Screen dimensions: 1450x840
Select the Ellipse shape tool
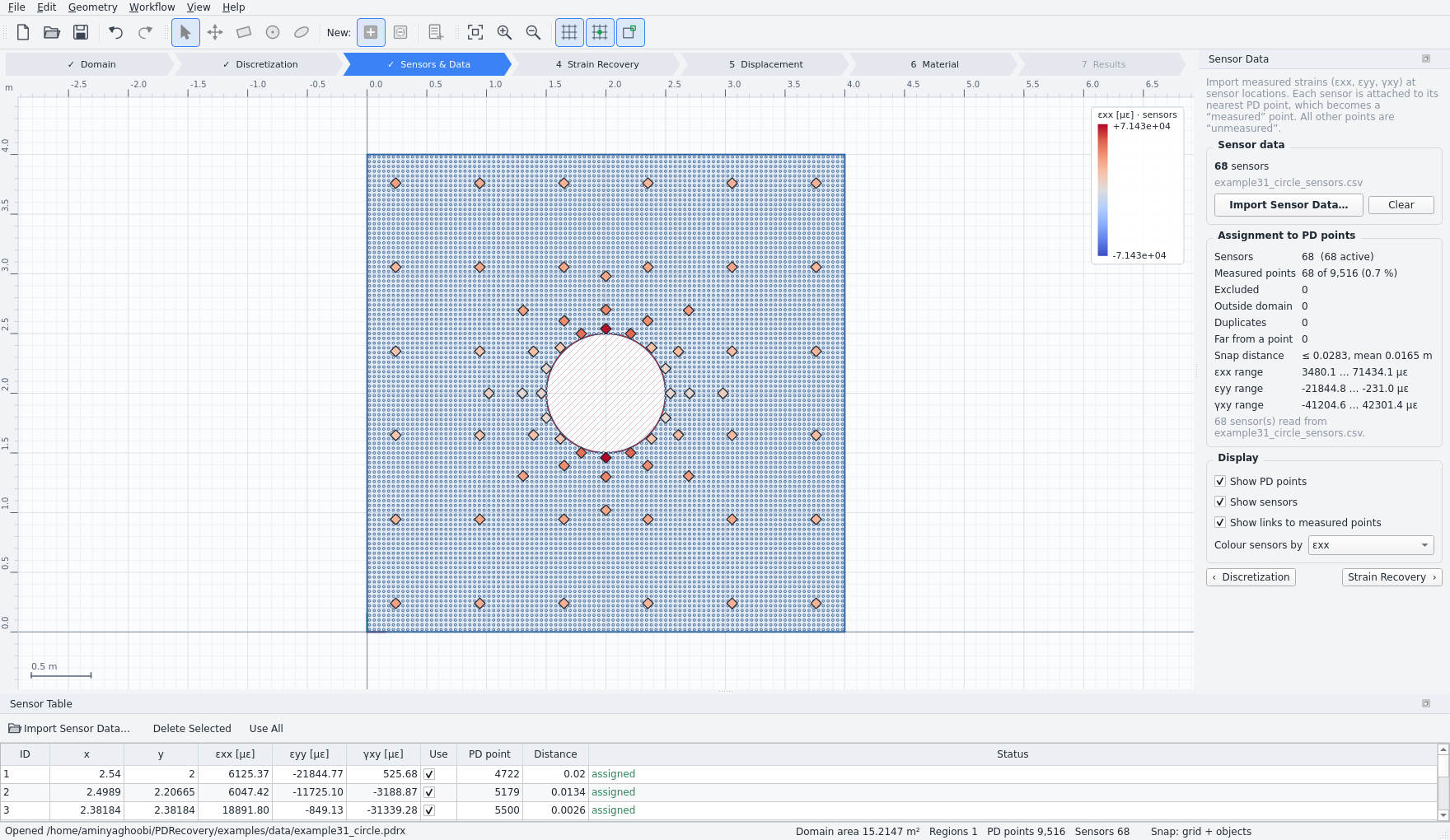[302, 32]
